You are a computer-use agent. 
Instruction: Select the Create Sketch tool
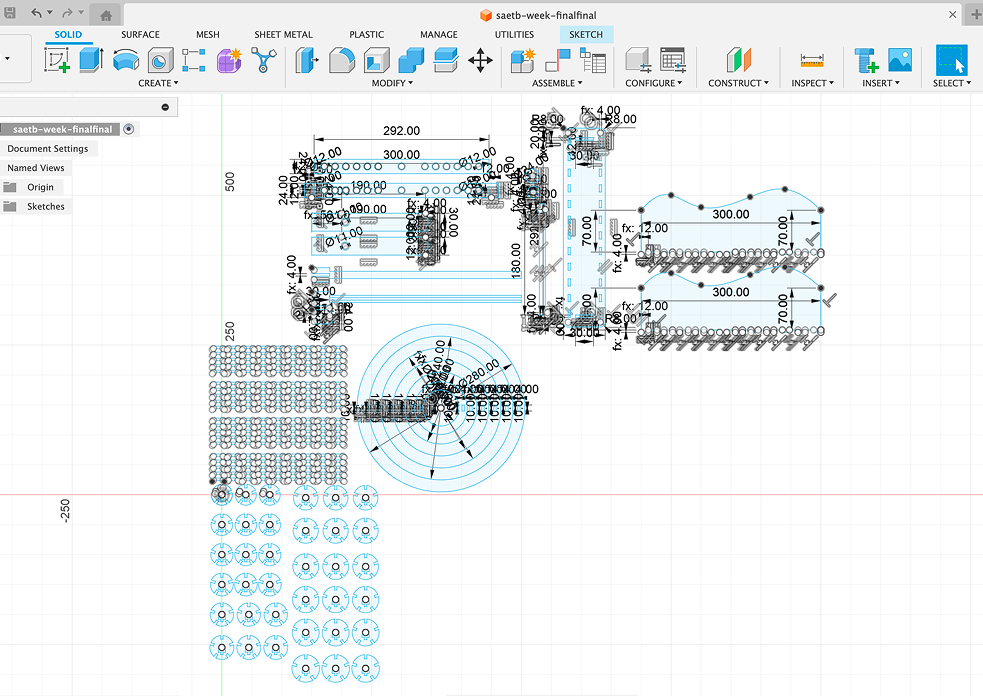(58, 60)
